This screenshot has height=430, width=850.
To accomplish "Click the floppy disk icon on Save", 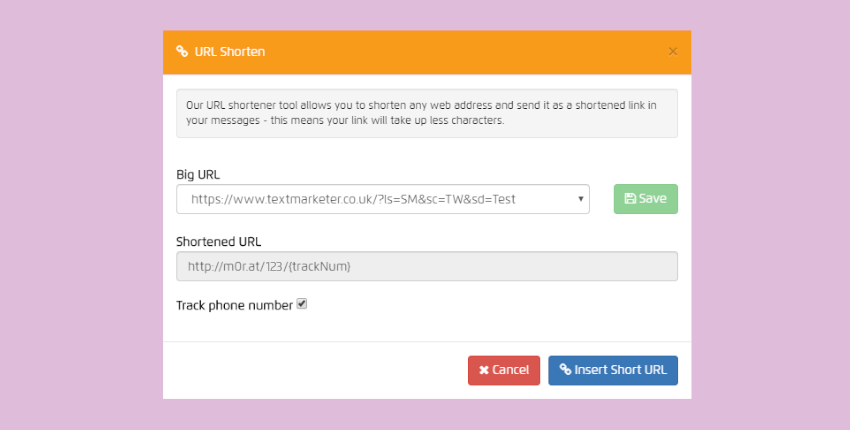I will click(x=629, y=199).
